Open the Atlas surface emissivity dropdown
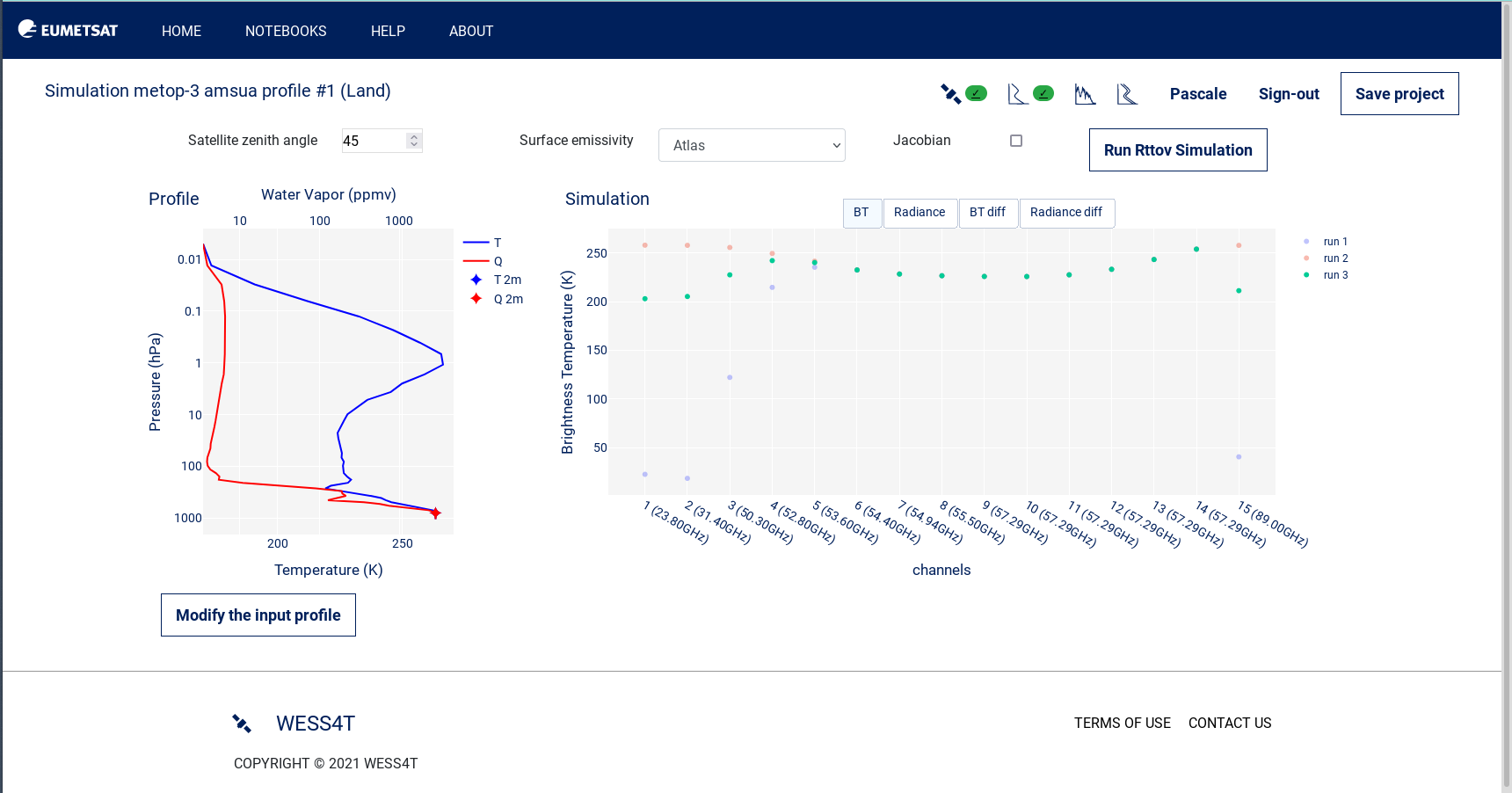 [752, 145]
